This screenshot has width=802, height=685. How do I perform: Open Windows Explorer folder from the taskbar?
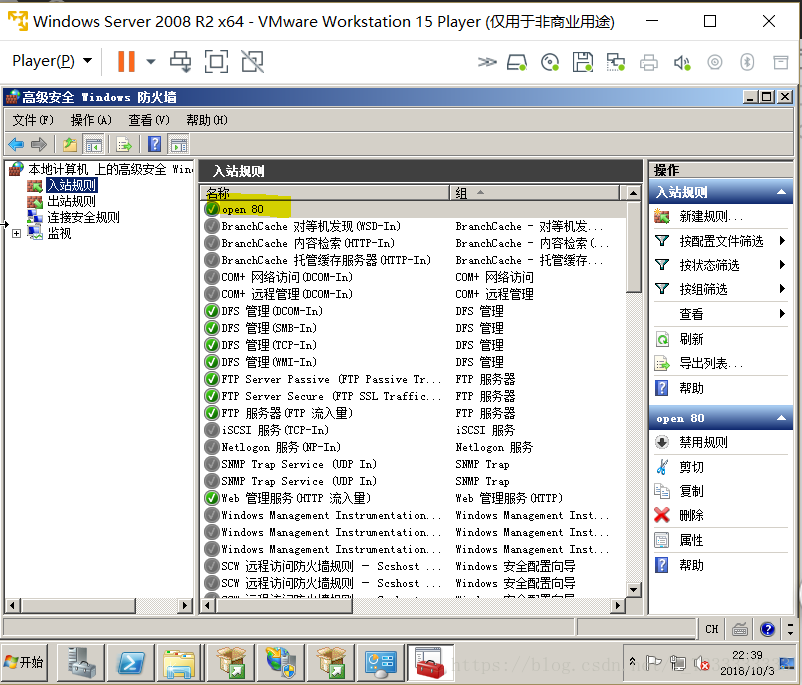179,663
